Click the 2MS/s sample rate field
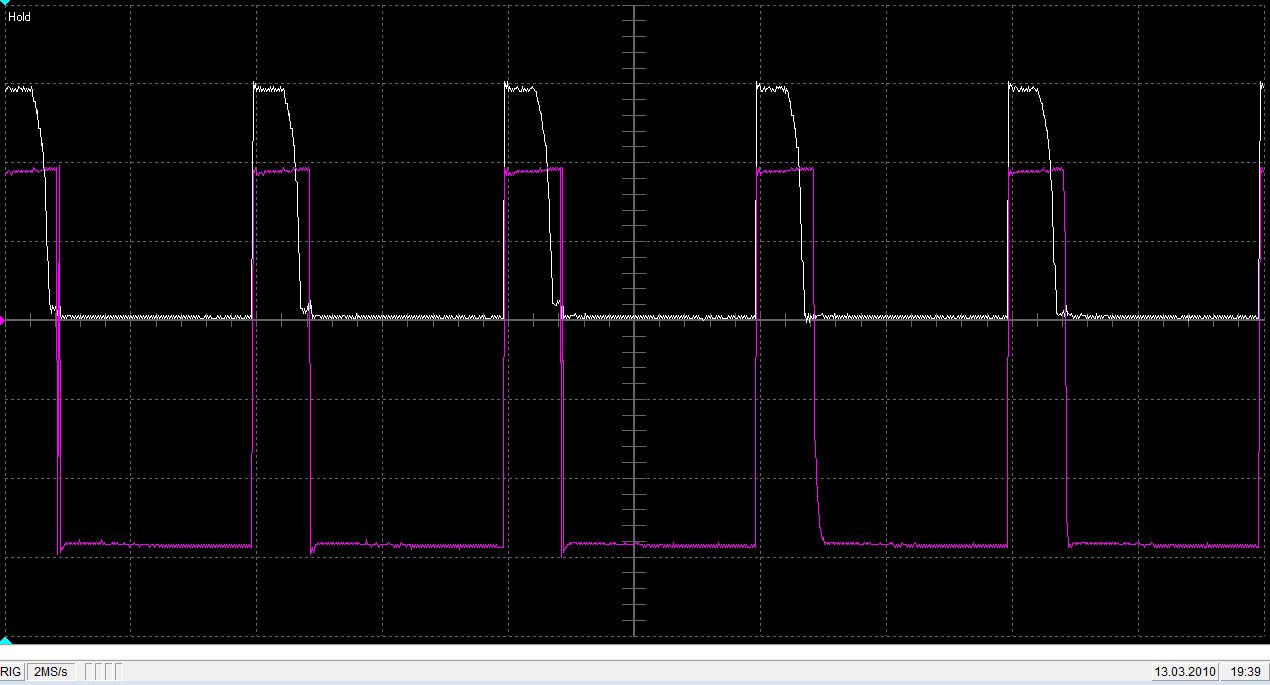The image size is (1270, 685). (x=51, y=671)
